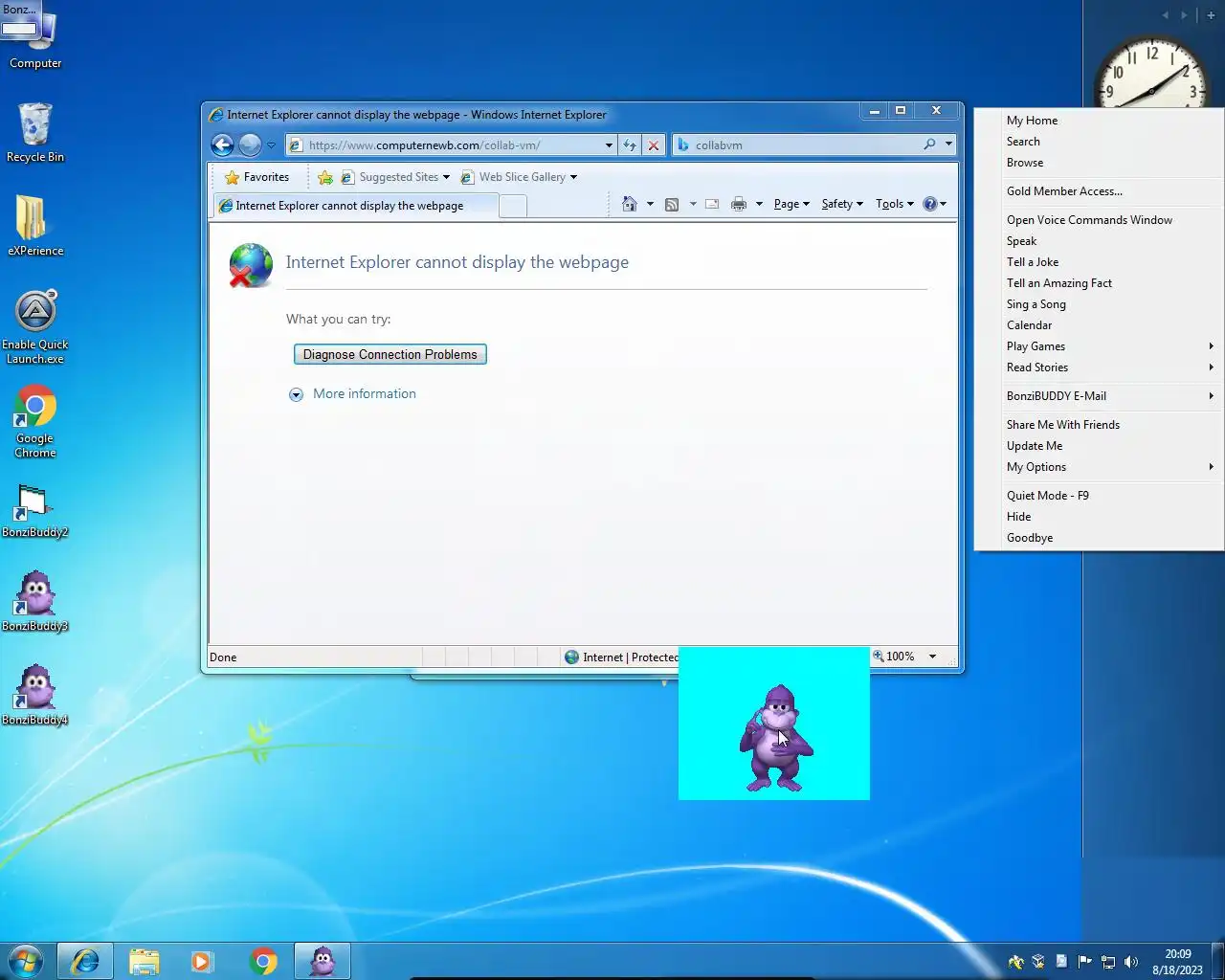Screen dimensions: 1225x980
Task: Open Suggested Sites dropdown
Action: (396, 177)
